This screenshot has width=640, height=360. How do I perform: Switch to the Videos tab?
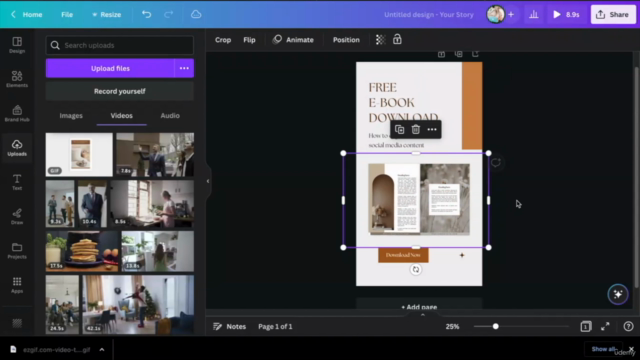[x=122, y=116]
